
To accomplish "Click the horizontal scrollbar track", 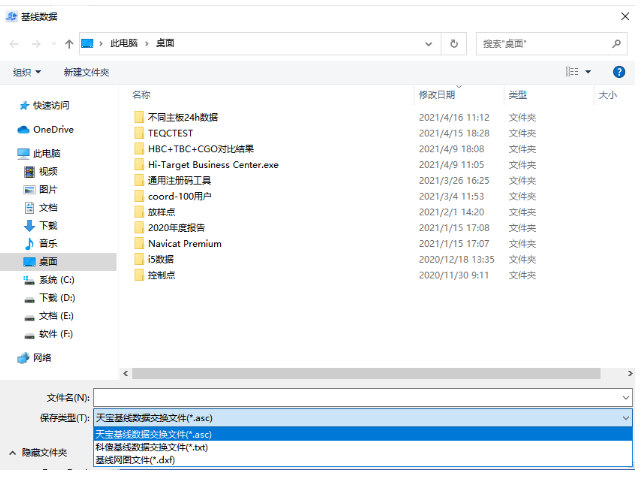I will pyautogui.click(x=366, y=374).
